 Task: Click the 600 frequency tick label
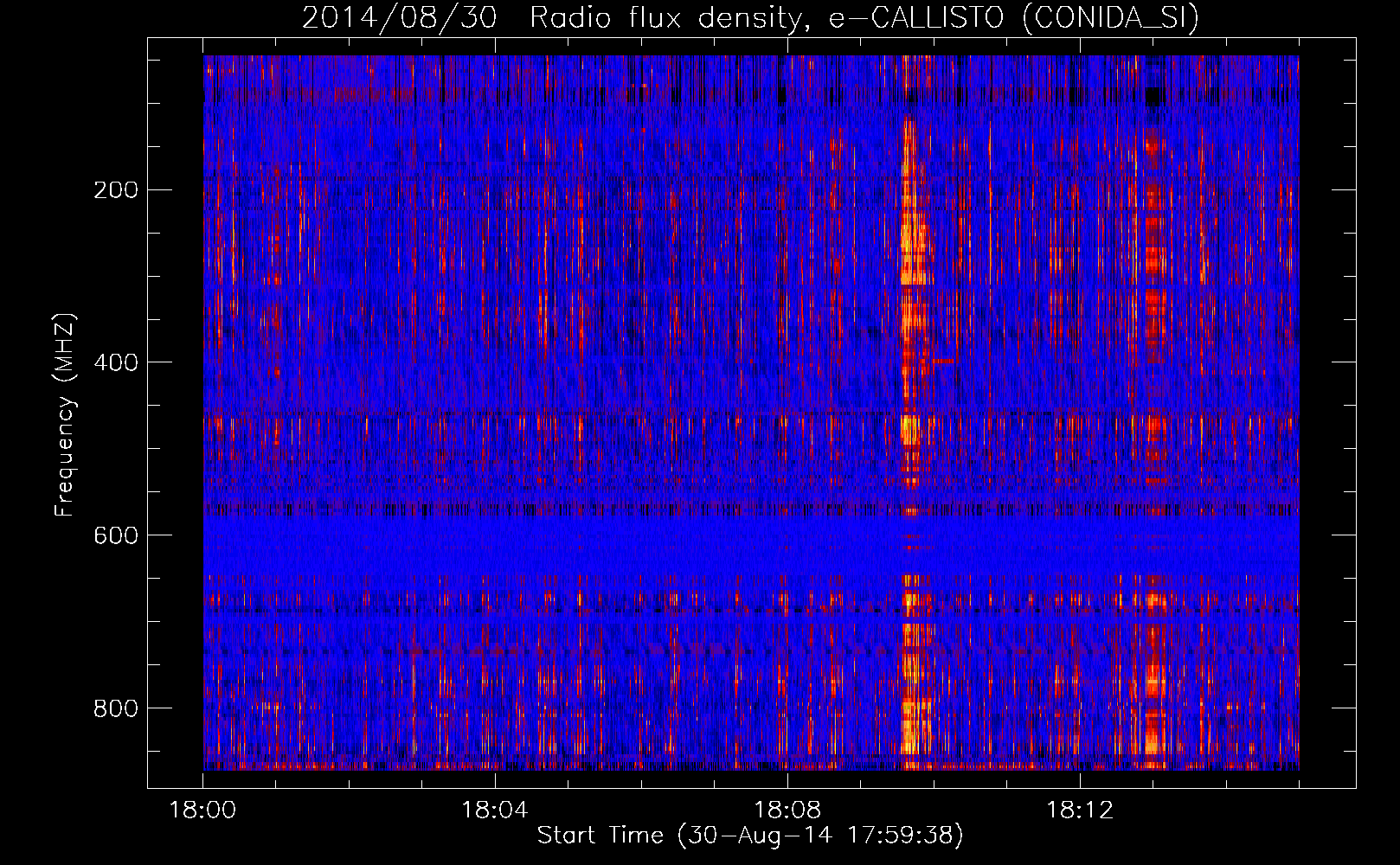tap(116, 535)
